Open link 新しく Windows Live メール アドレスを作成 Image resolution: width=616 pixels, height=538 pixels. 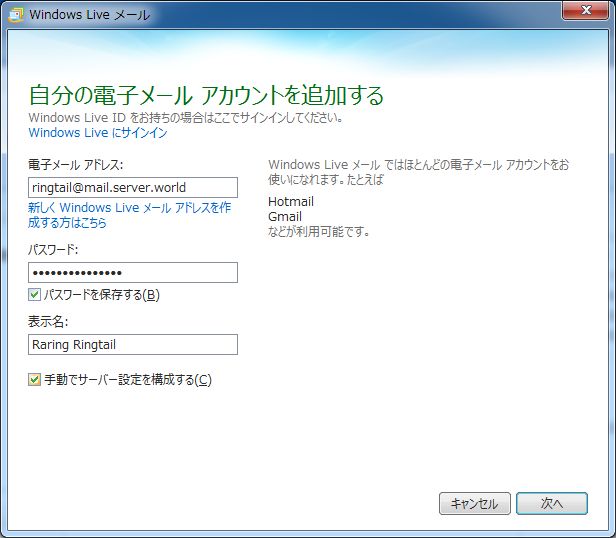click(x=129, y=215)
